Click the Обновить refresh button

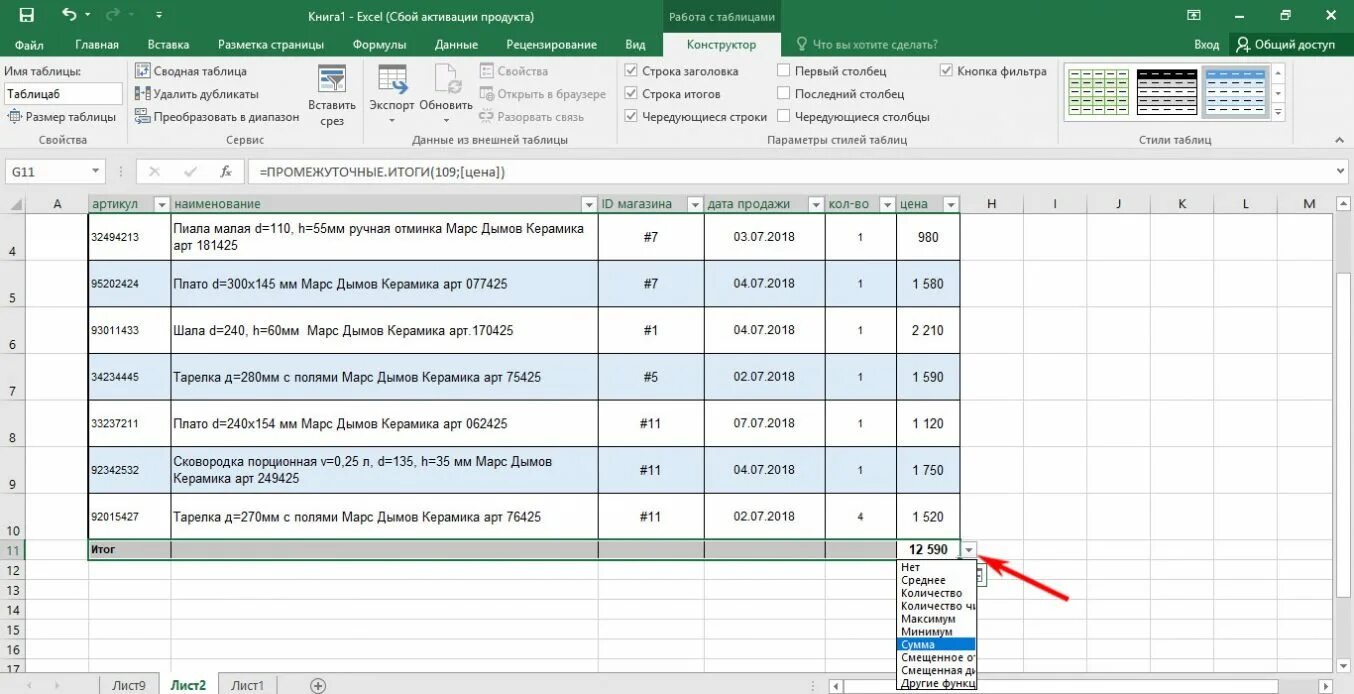coord(446,96)
